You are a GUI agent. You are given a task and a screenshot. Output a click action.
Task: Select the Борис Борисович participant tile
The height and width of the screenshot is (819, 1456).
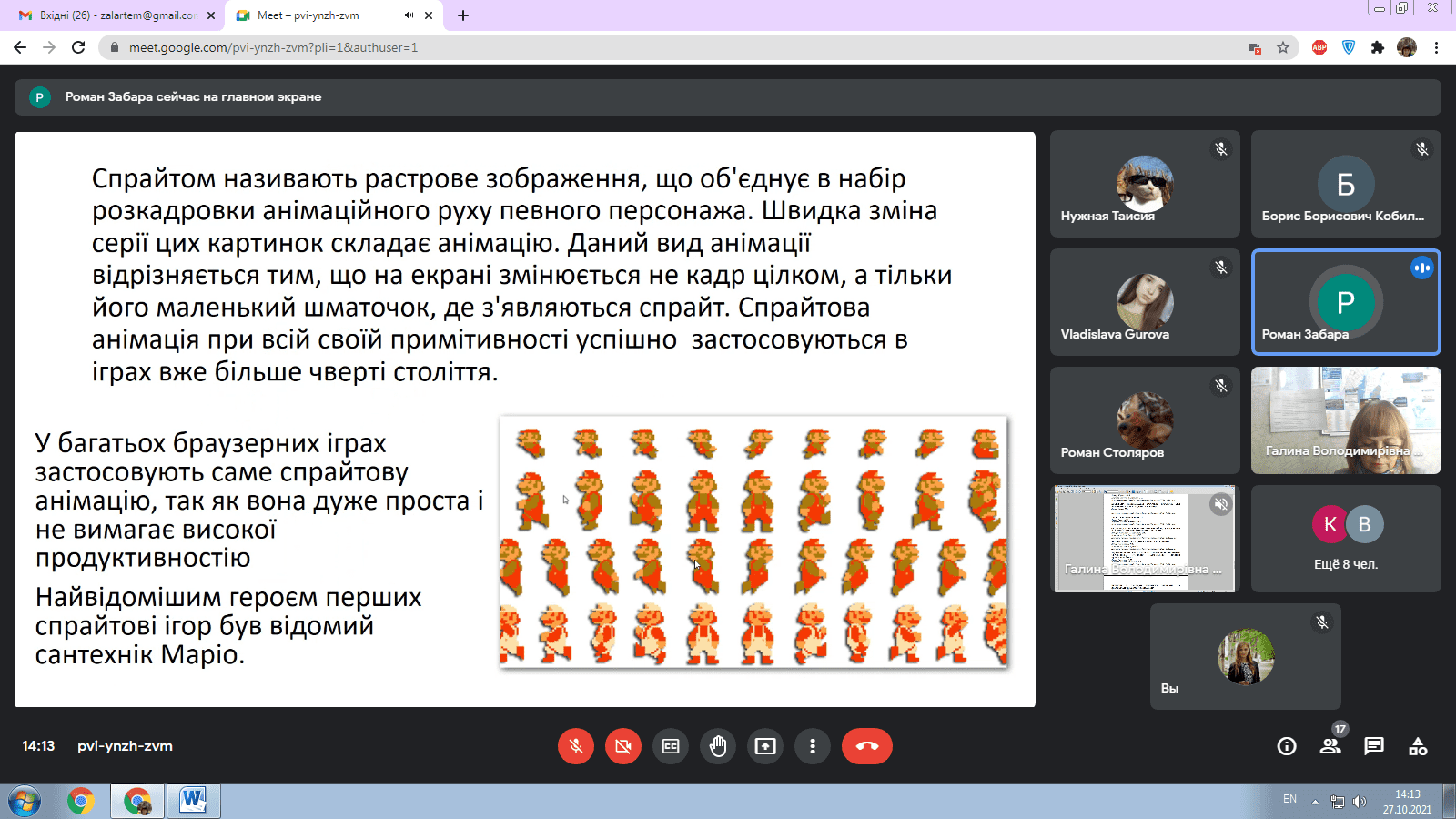pos(1346,184)
